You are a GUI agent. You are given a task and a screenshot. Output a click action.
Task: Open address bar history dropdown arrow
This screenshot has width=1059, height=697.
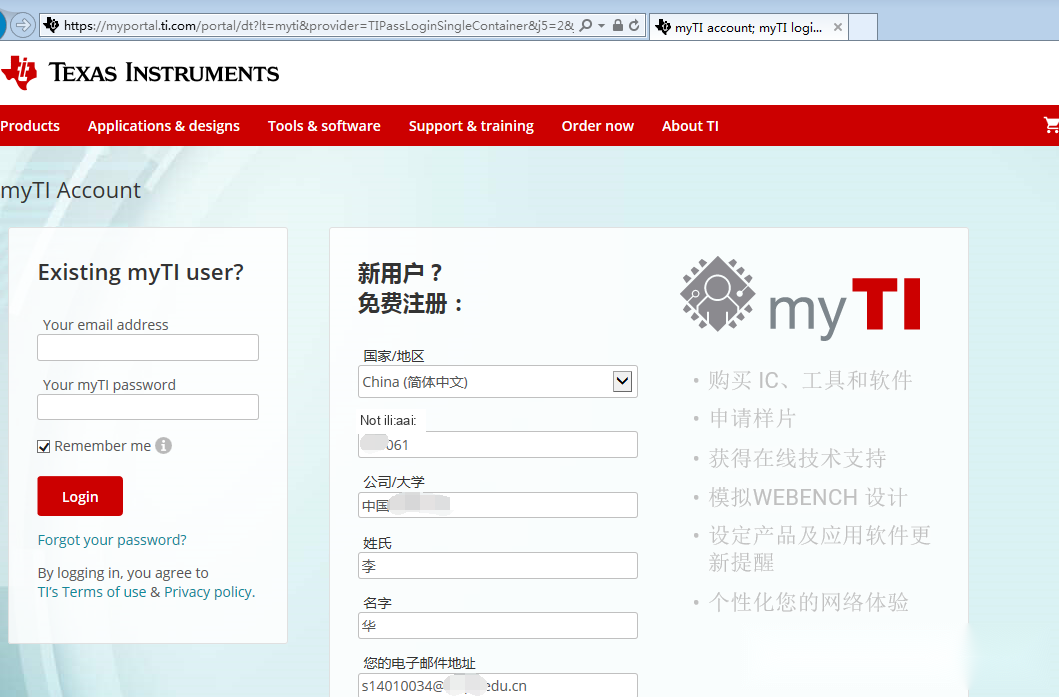click(601, 26)
